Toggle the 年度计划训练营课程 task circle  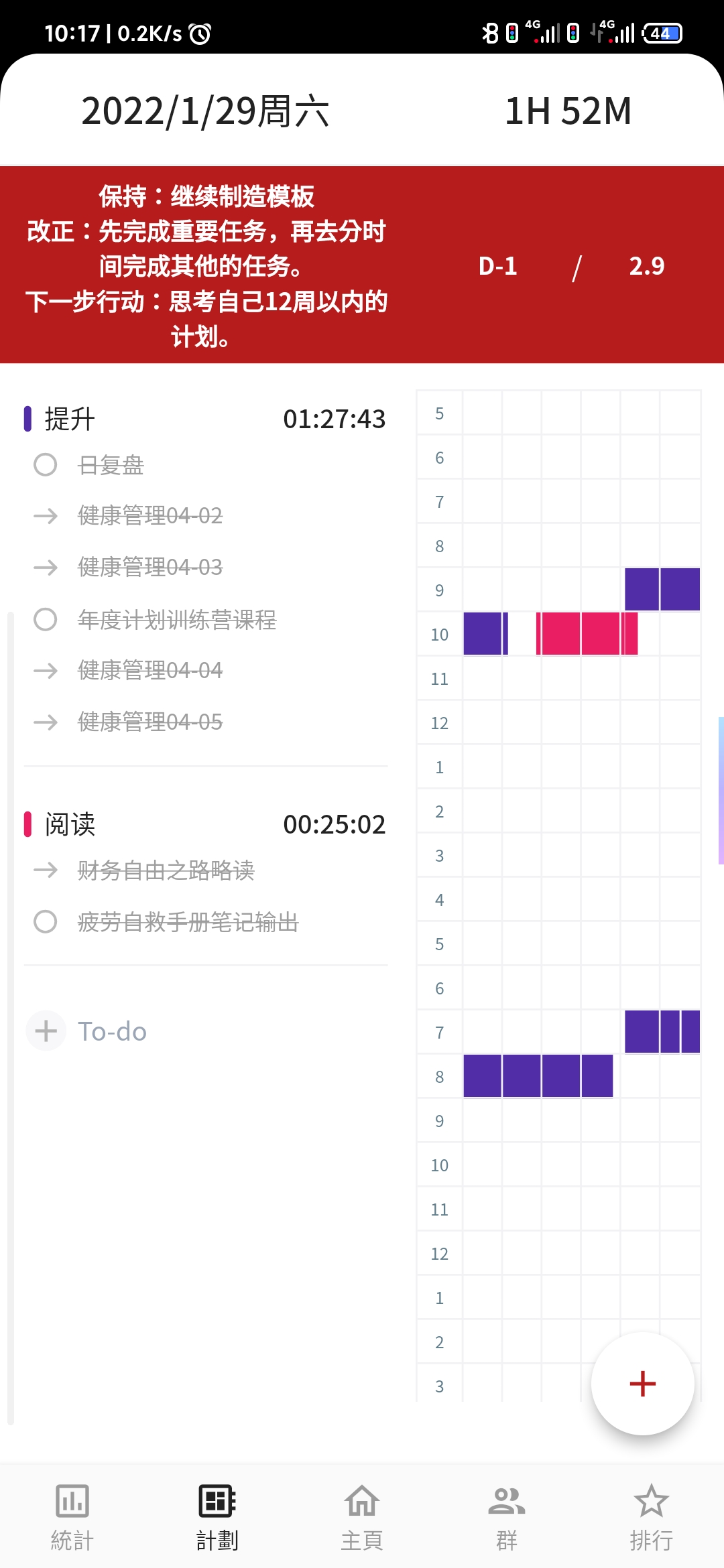click(x=46, y=619)
